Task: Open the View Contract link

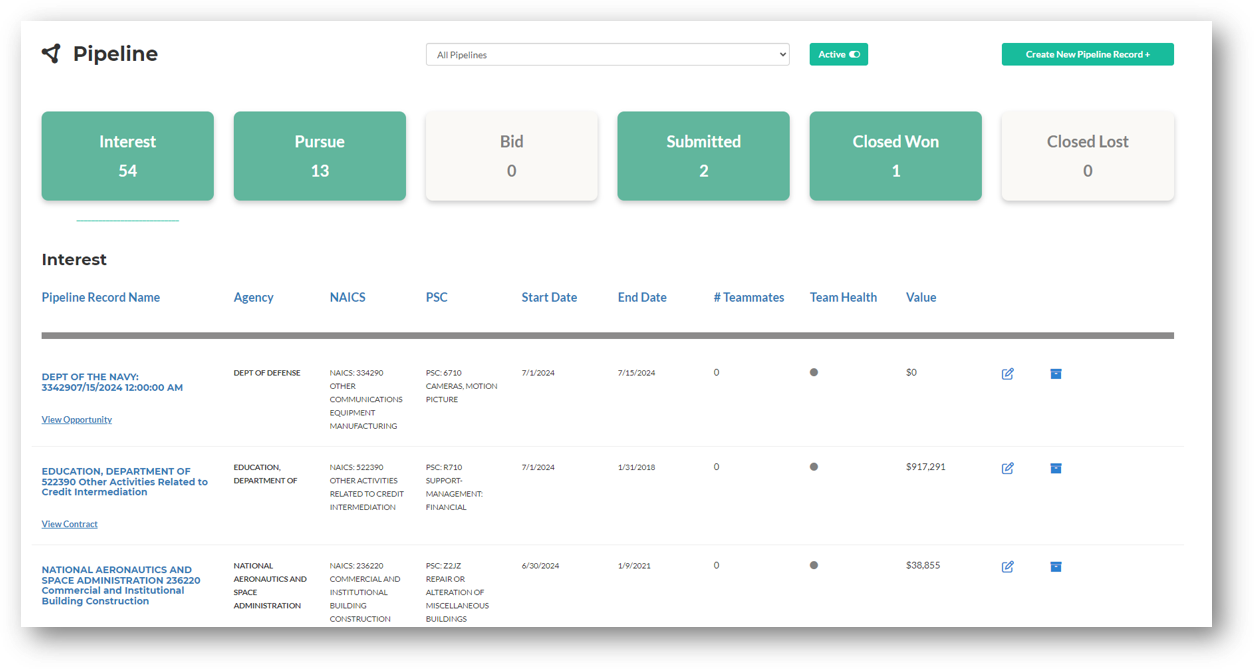Action: pyautogui.click(x=69, y=523)
